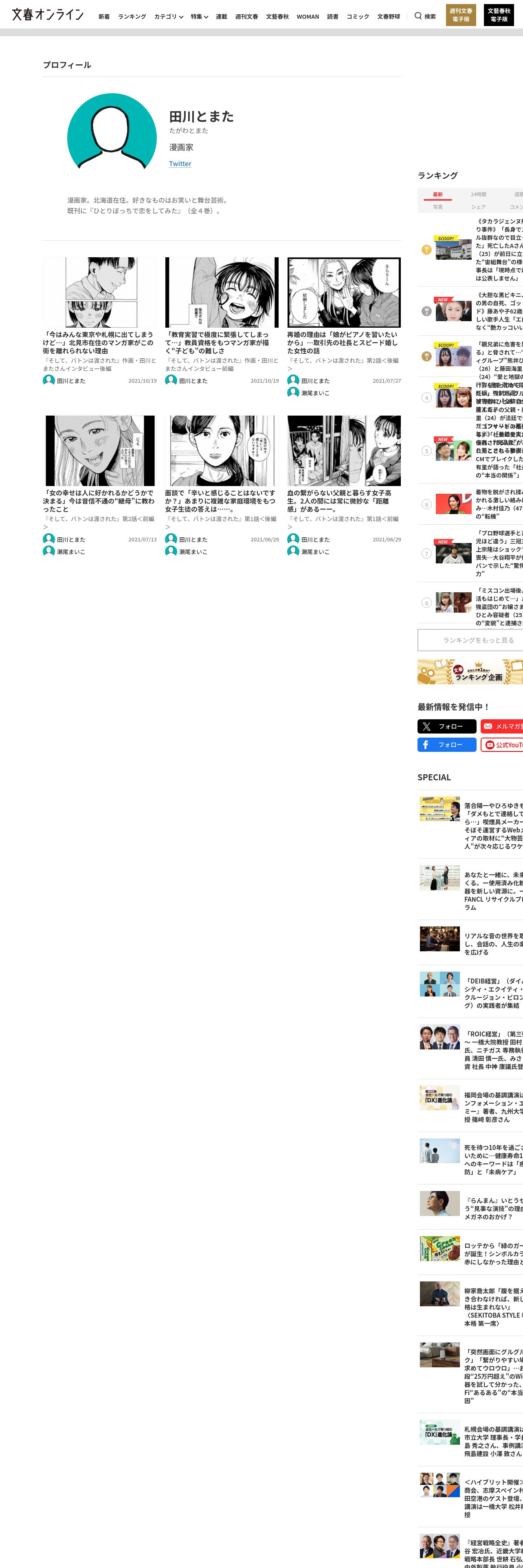523x1568 pixels.
Task: Select the 24時間 ranking tab
Action: click(x=479, y=195)
